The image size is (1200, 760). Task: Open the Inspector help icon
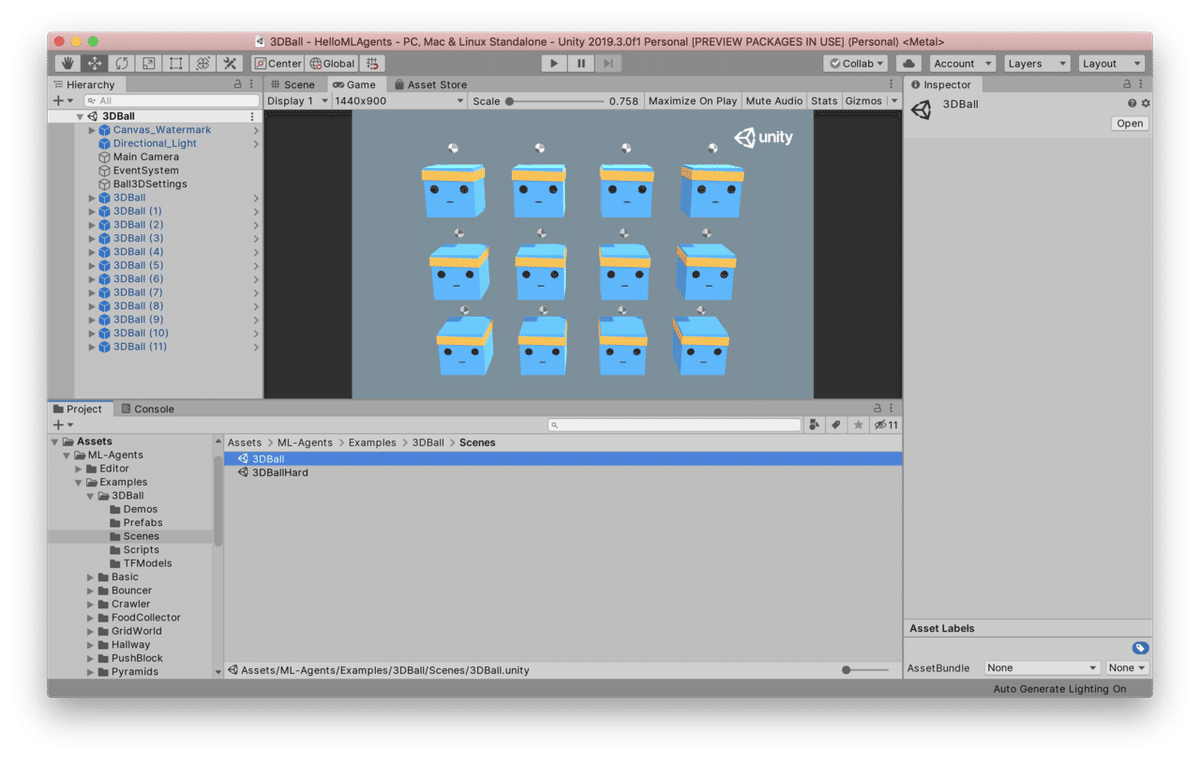1132,103
